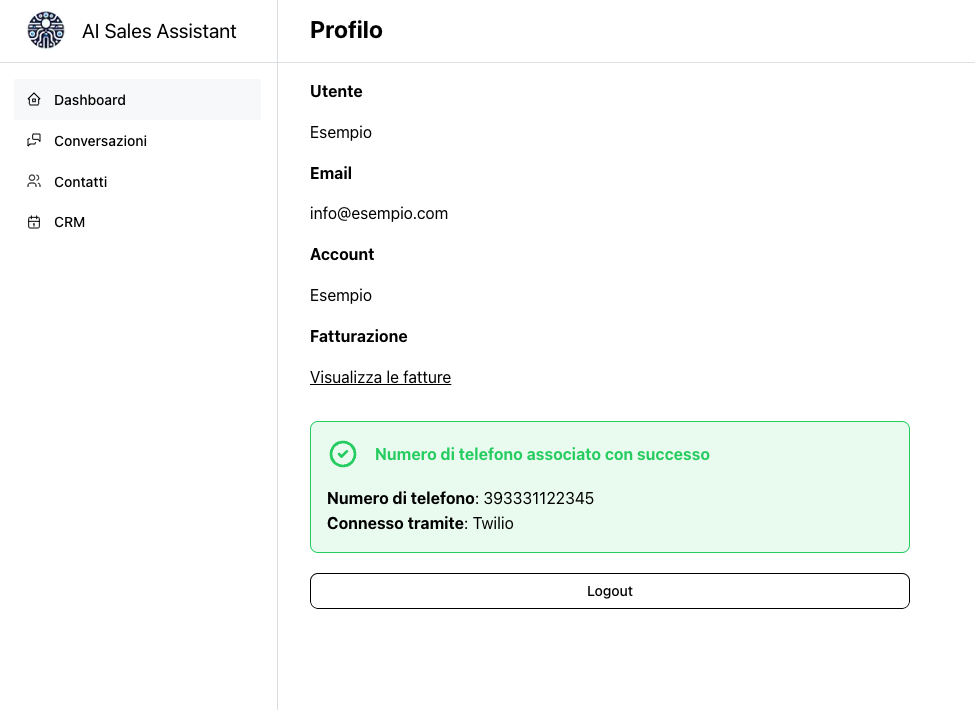Click the AI Sales Assistant logo icon
Viewport: 975px width, 710px height.
pos(46,30)
